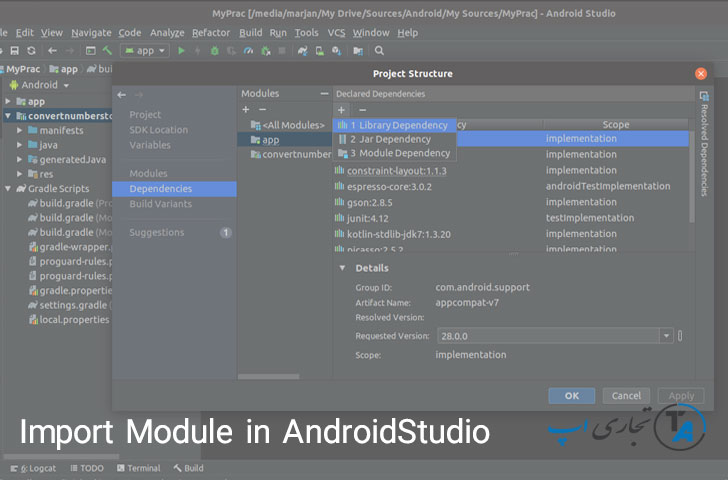Click the Synchronize refresh icon in toolbar
Screen dimensions: 728x480
click(31, 51)
